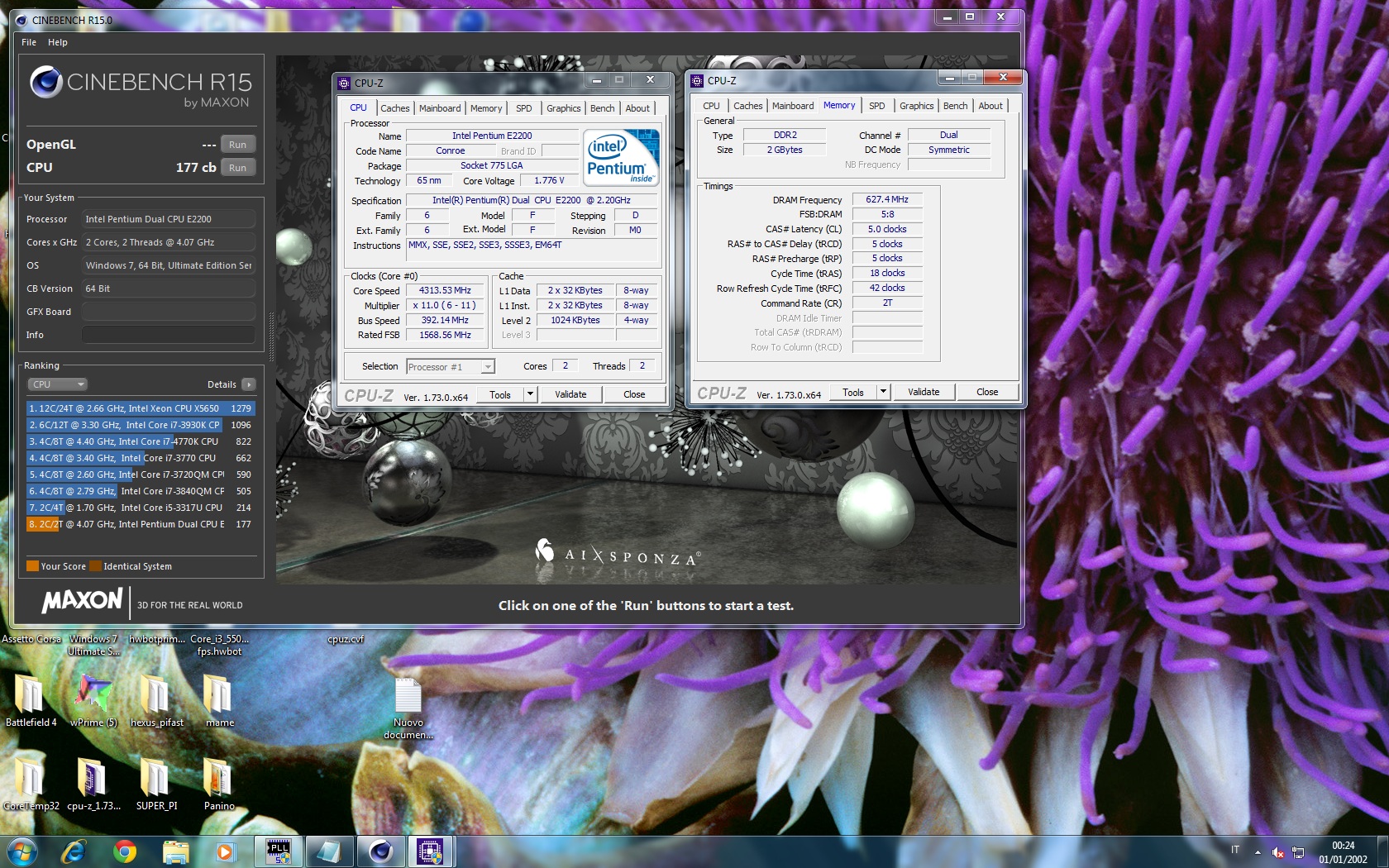1389x868 pixels.
Task: Click the muted volume tray icon
Action: (x=1278, y=852)
